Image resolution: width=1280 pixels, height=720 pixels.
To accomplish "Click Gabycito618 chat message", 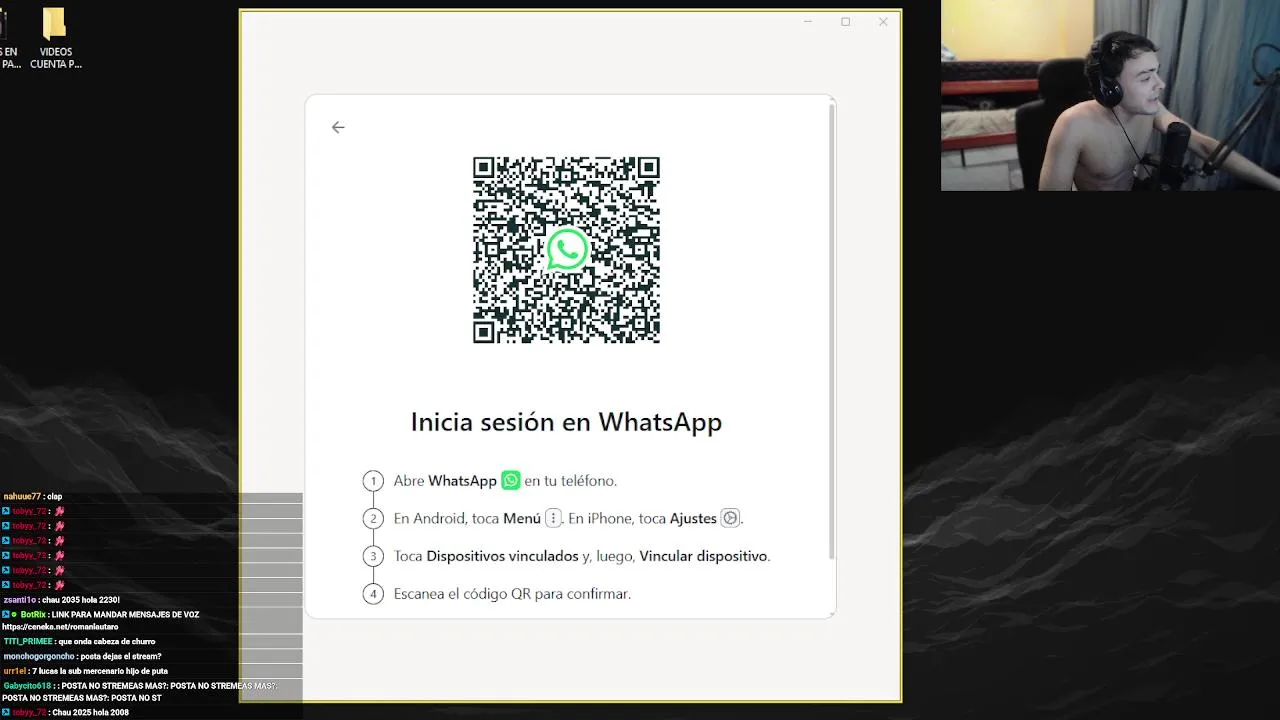I will click(138, 691).
